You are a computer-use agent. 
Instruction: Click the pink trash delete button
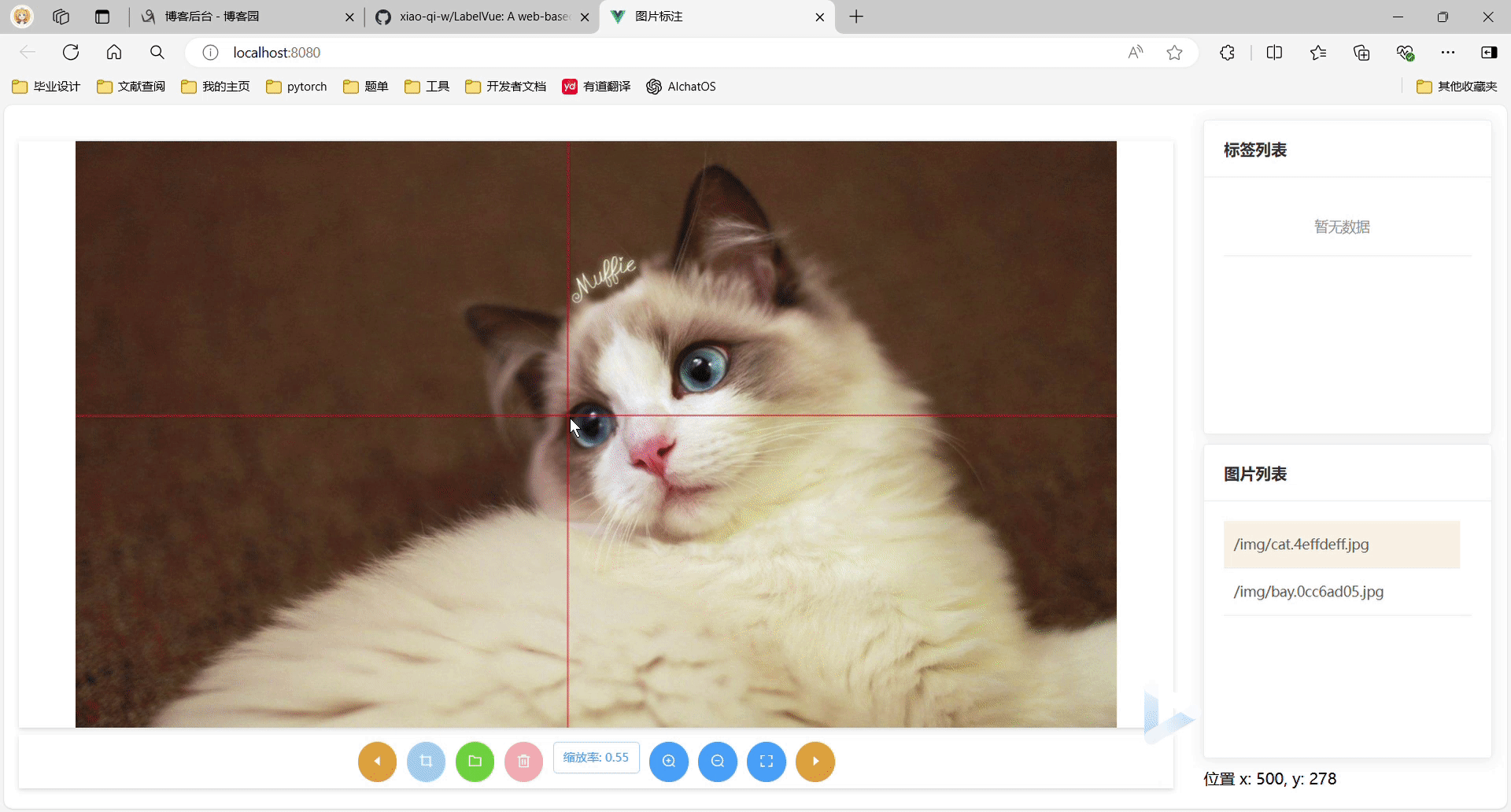coord(523,762)
